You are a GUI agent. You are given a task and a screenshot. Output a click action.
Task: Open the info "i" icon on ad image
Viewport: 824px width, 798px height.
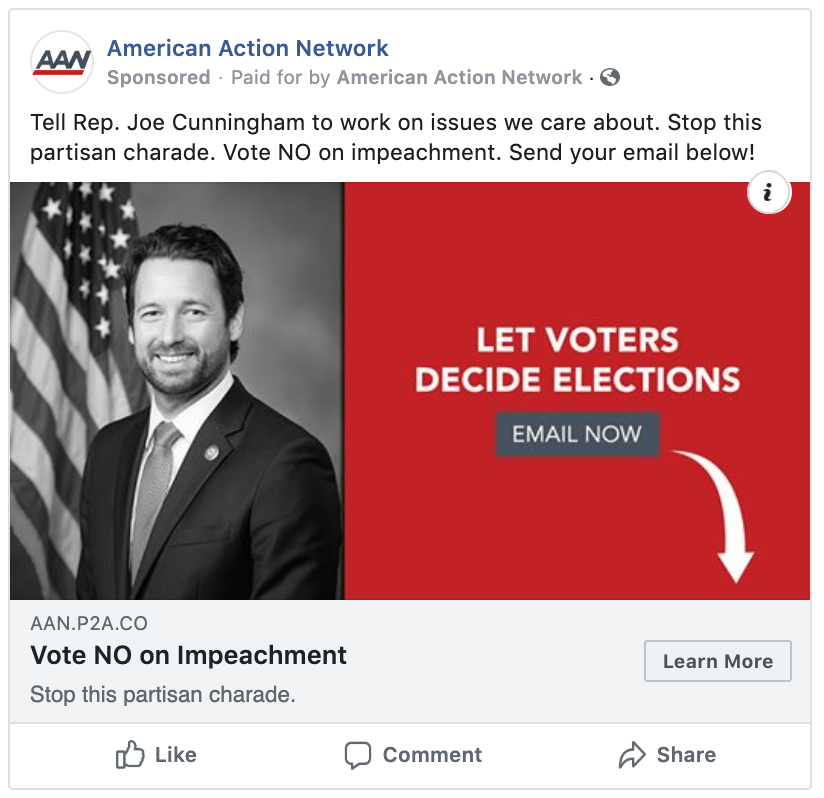pos(768,194)
